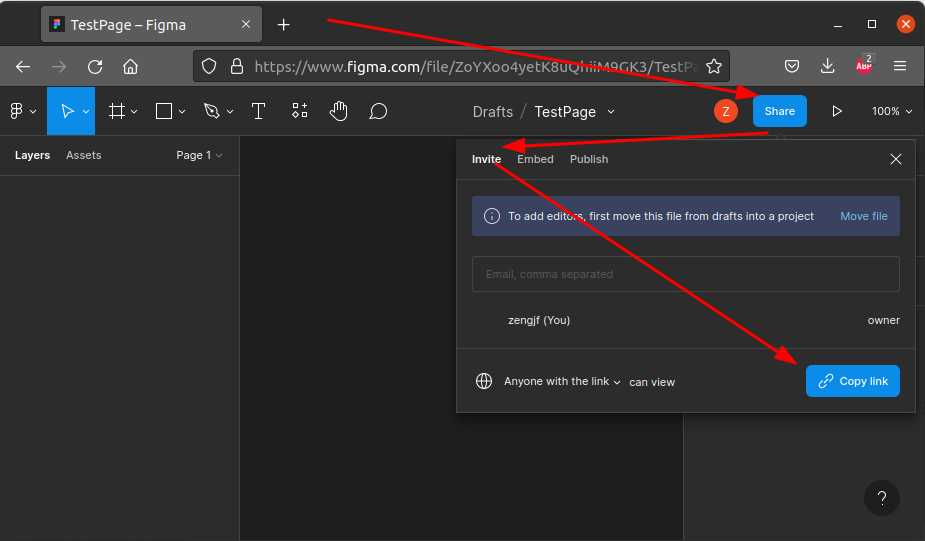Expand the main menu chevron
Screen dimensions: 925x541
[x=33, y=112]
